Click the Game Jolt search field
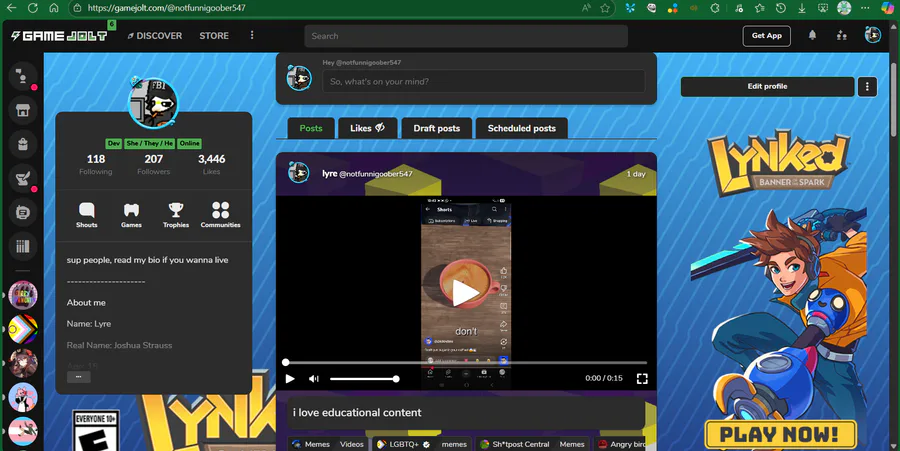 [x=466, y=36]
